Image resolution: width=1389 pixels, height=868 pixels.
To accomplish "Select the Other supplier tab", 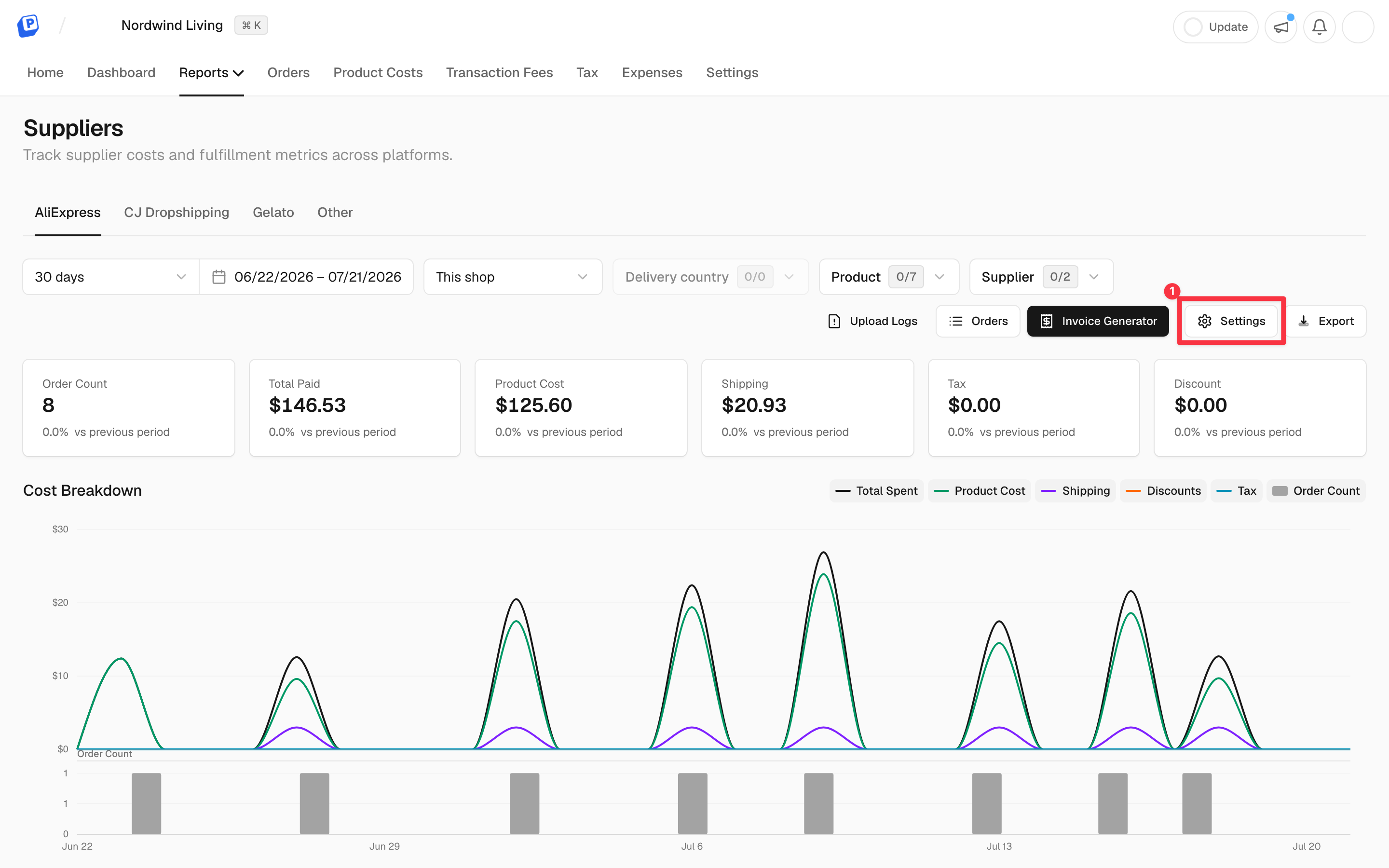I will point(335,212).
